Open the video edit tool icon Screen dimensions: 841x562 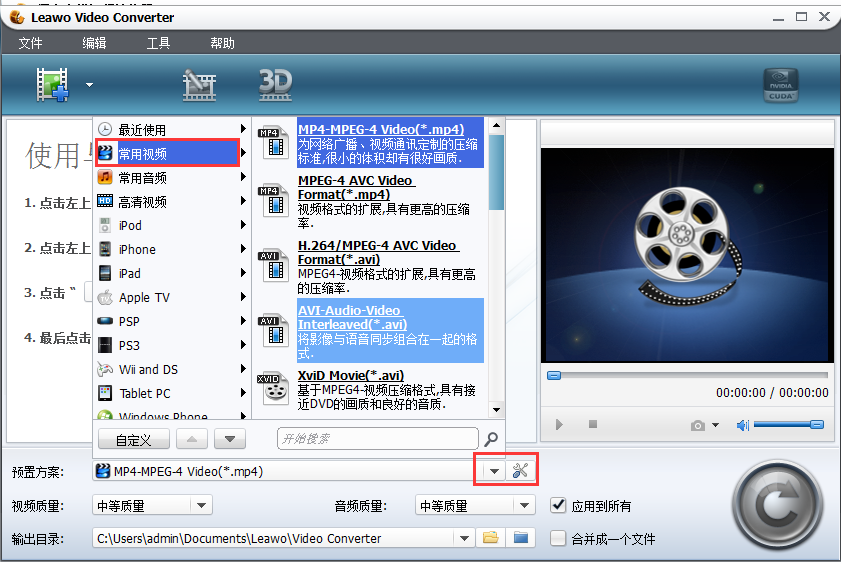click(199, 85)
